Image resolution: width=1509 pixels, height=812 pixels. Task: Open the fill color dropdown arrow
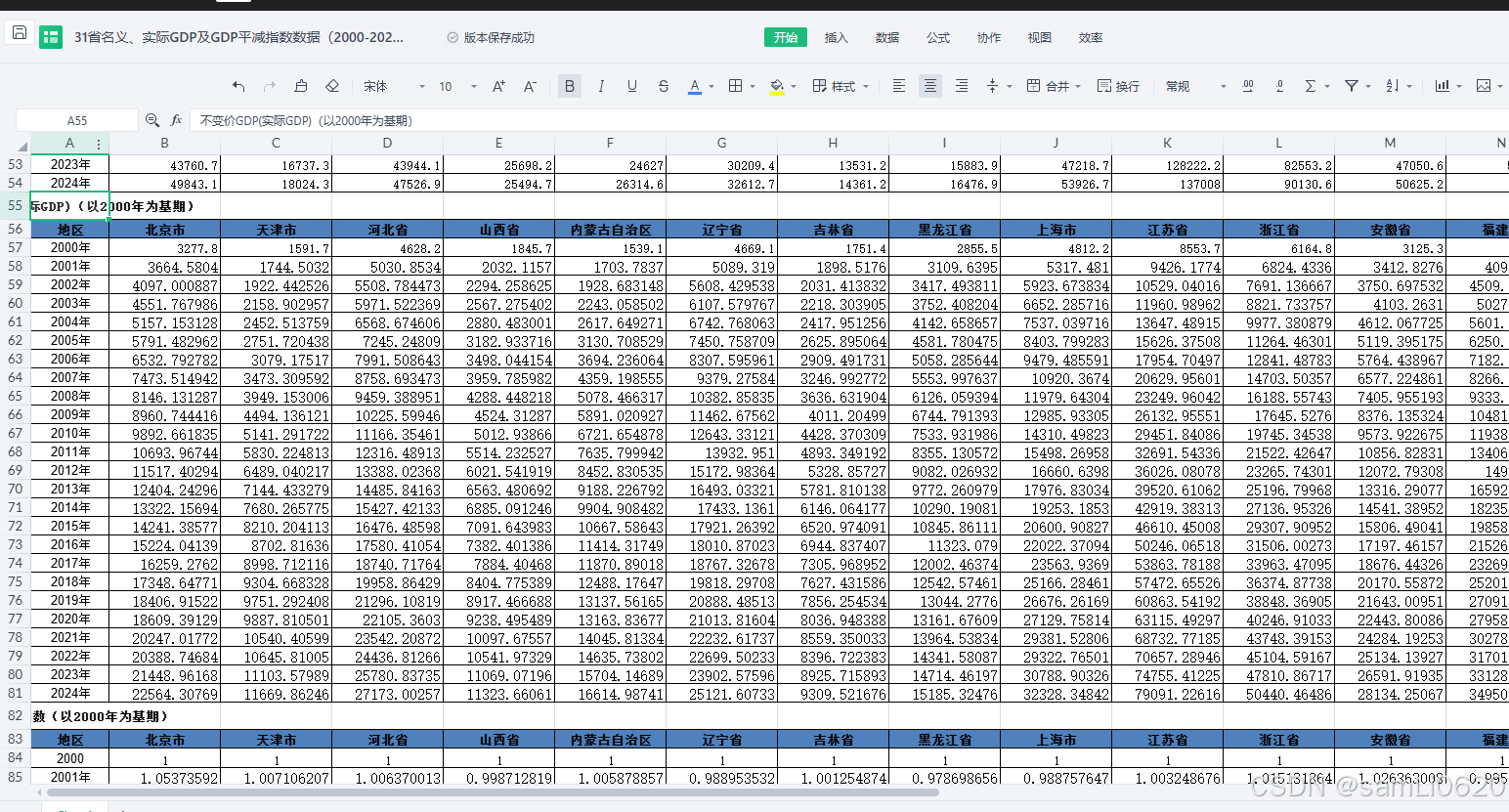point(794,86)
